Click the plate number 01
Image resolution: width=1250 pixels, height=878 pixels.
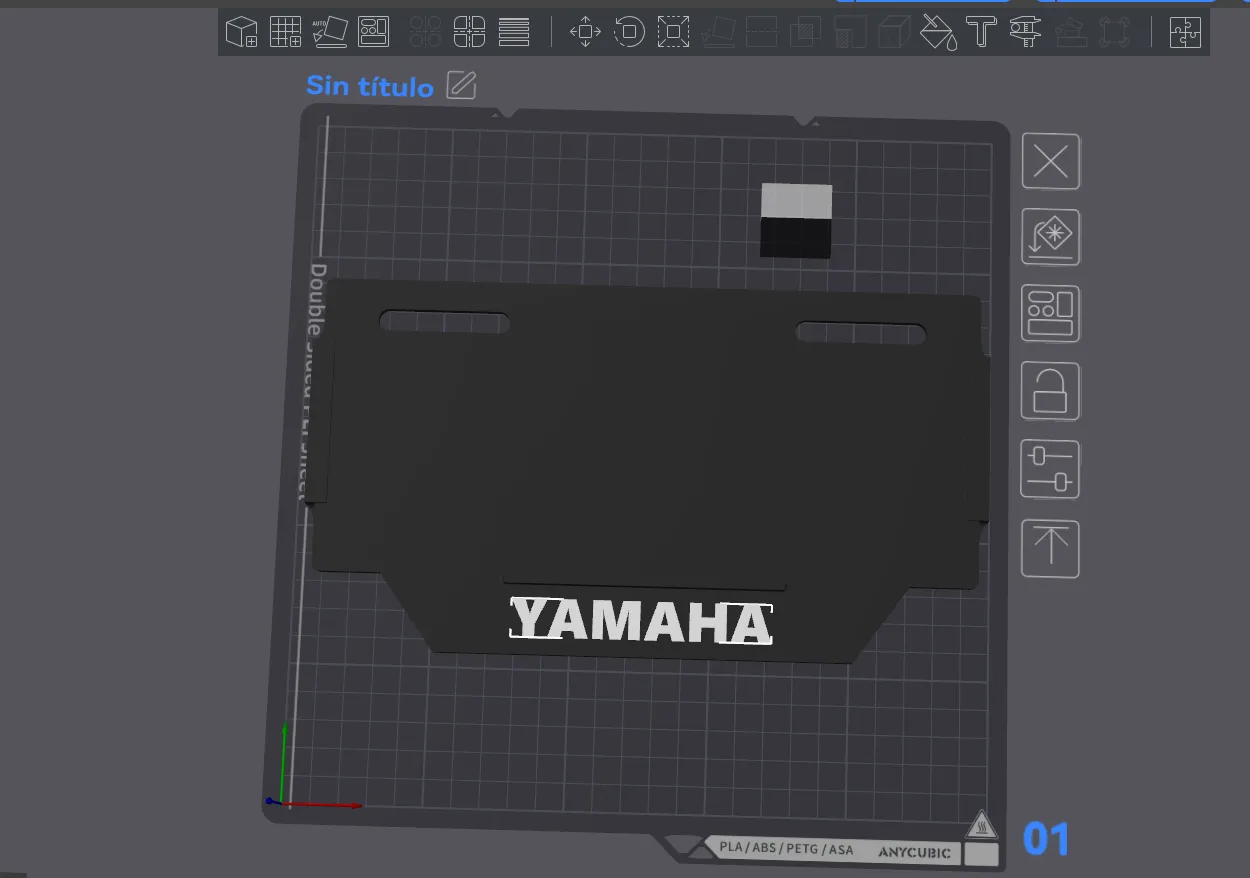tap(1046, 839)
